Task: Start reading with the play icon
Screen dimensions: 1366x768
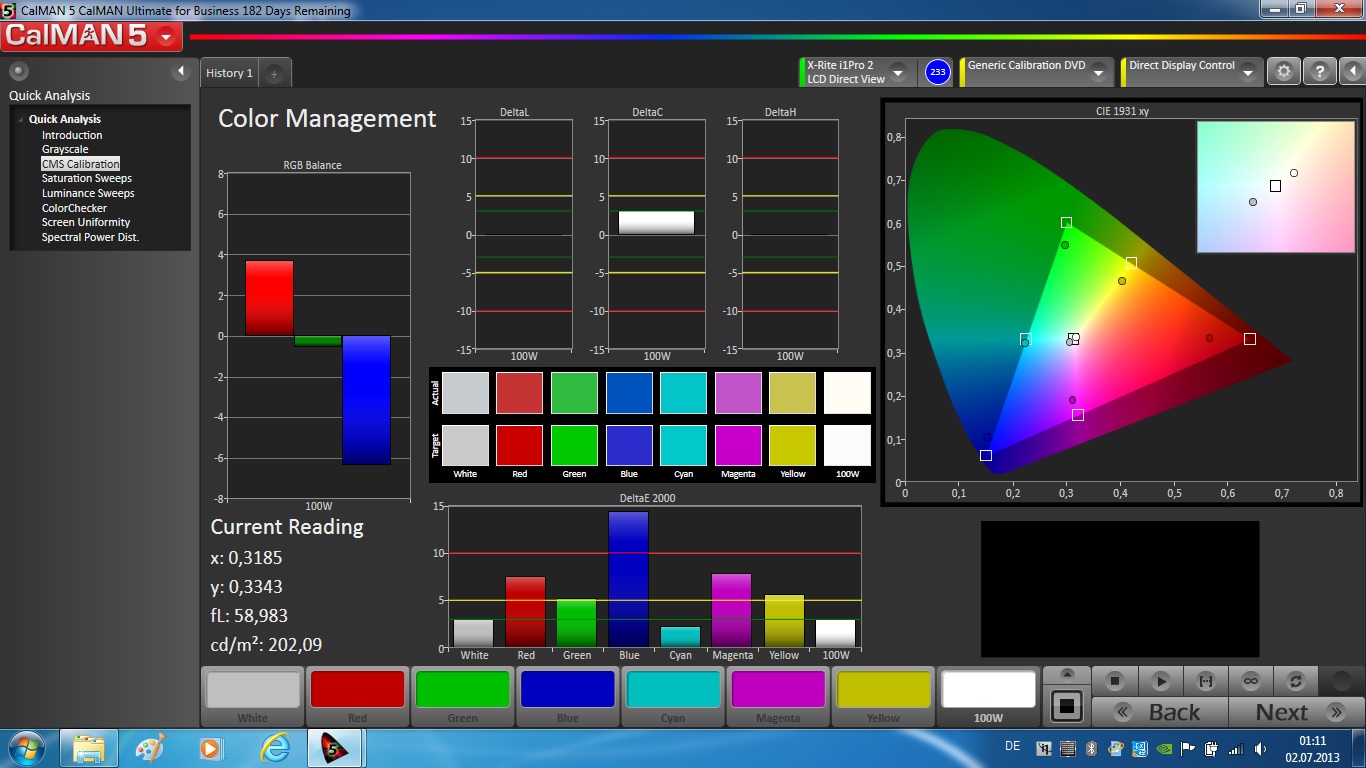Action: point(1161,681)
